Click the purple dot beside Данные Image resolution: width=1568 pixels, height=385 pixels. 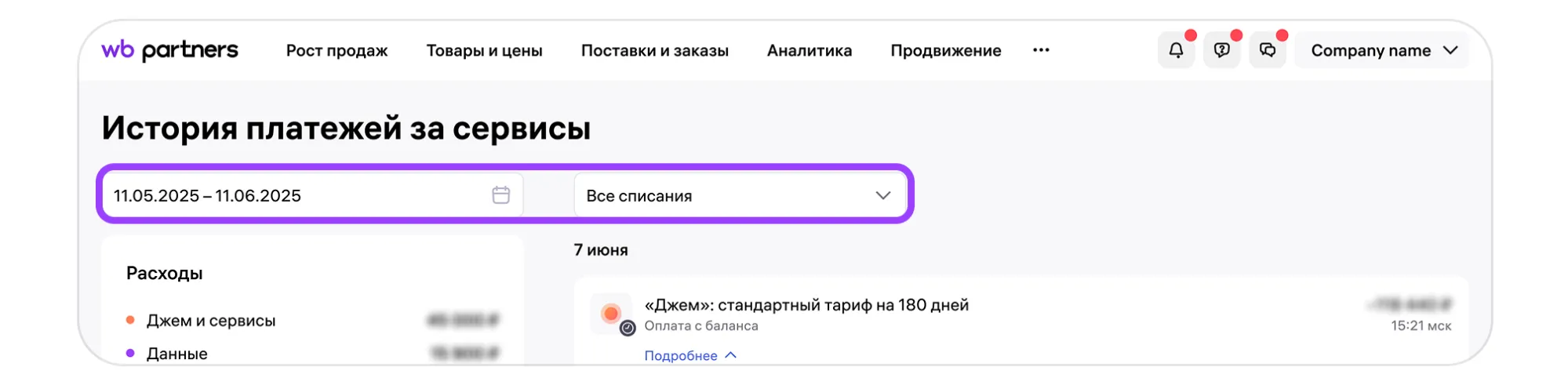tap(130, 353)
